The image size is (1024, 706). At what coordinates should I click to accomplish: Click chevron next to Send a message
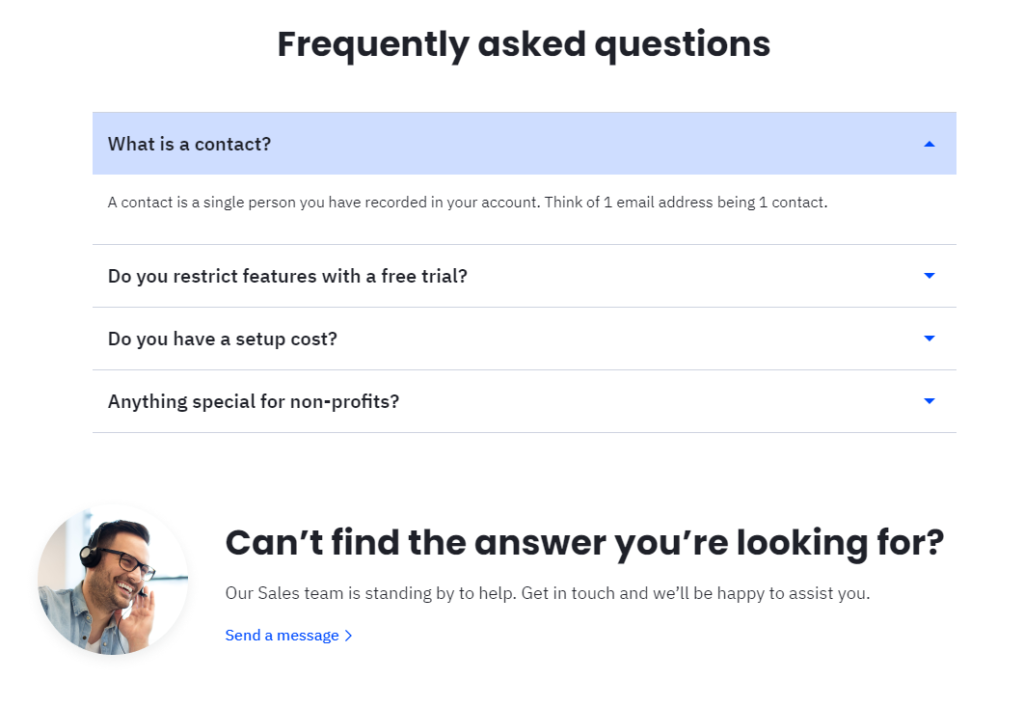pyautogui.click(x=348, y=636)
